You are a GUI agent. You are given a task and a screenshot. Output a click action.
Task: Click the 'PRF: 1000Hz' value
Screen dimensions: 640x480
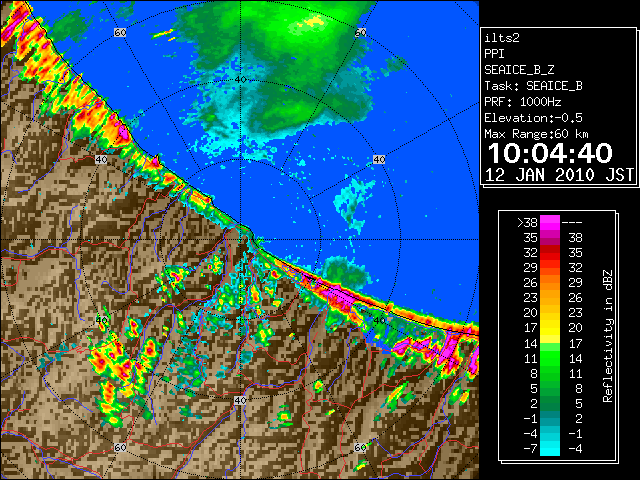click(523, 102)
